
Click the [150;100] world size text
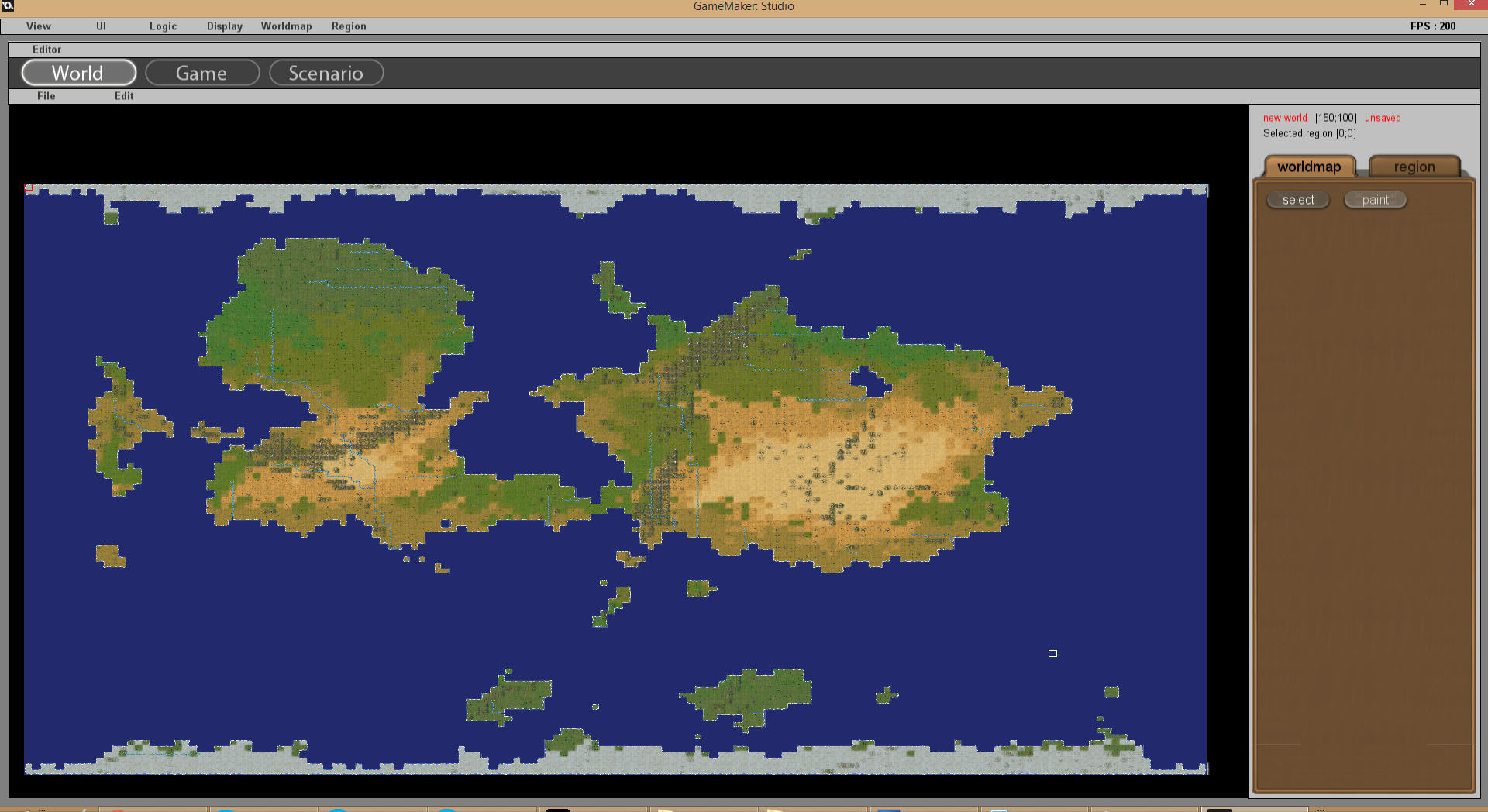coord(1336,118)
